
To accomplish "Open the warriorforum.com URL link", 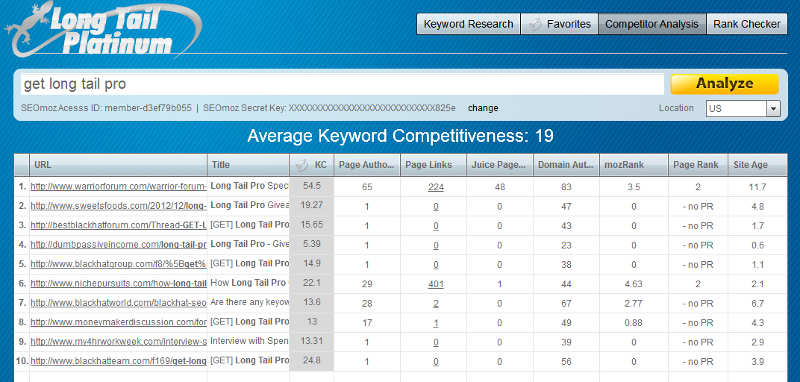I will point(118,187).
